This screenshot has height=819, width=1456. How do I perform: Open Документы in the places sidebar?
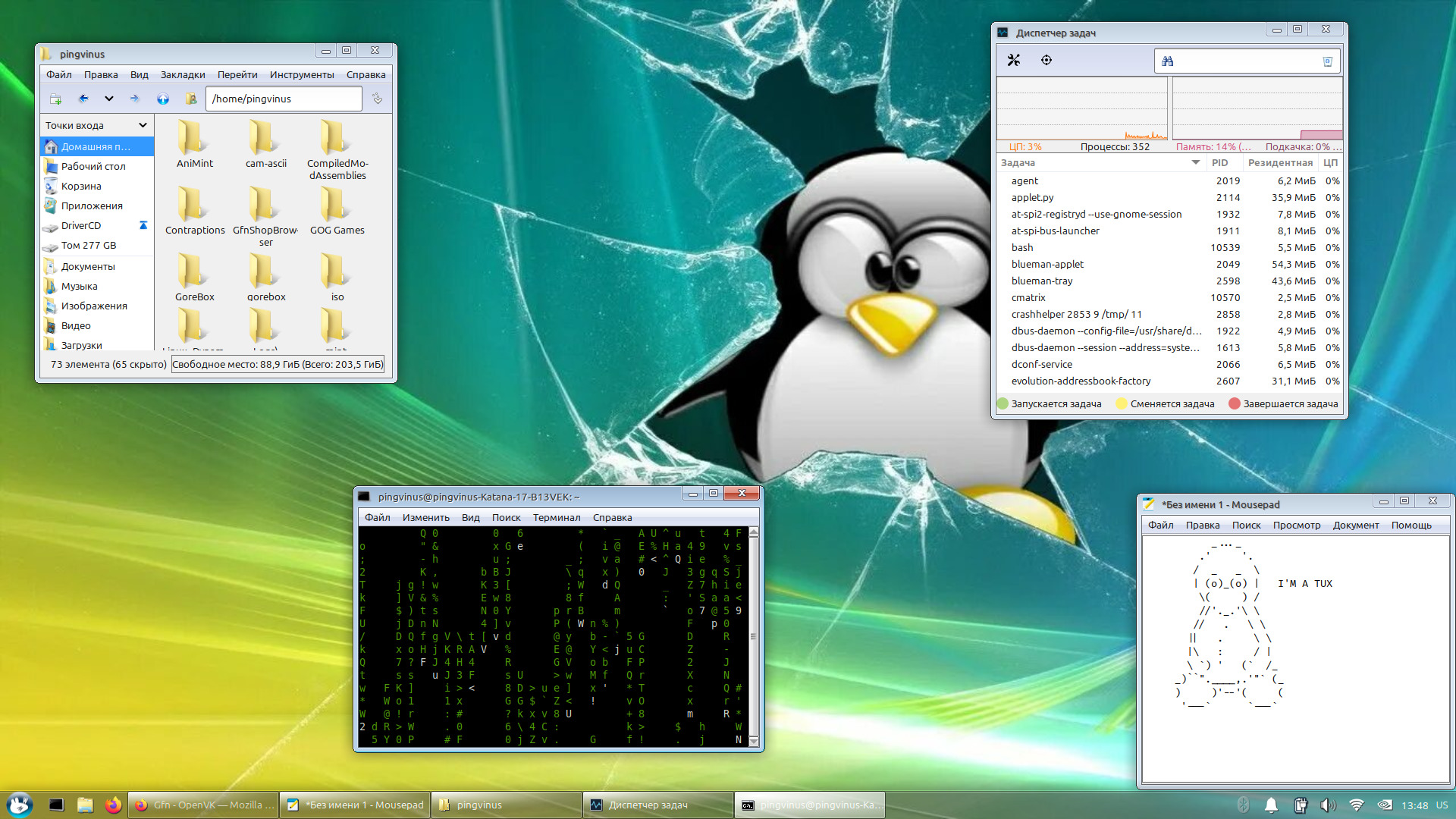97,266
